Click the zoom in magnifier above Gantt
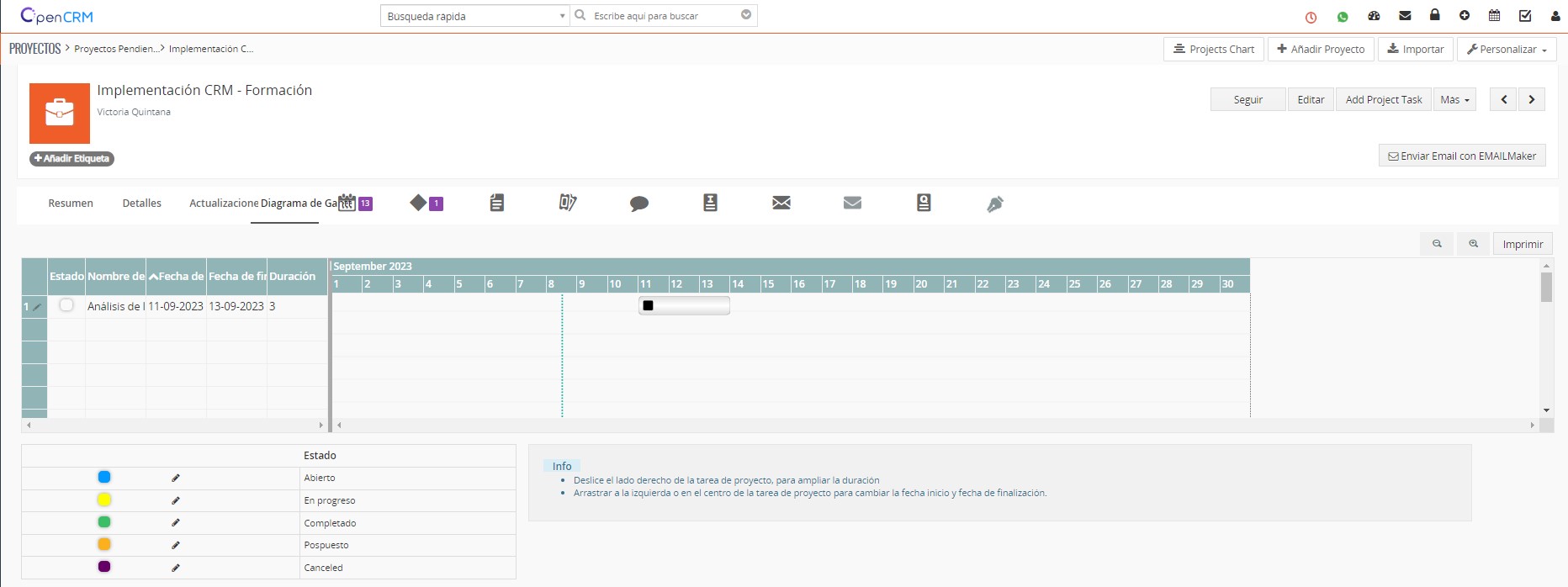The height and width of the screenshot is (587, 1568). tap(1473, 244)
